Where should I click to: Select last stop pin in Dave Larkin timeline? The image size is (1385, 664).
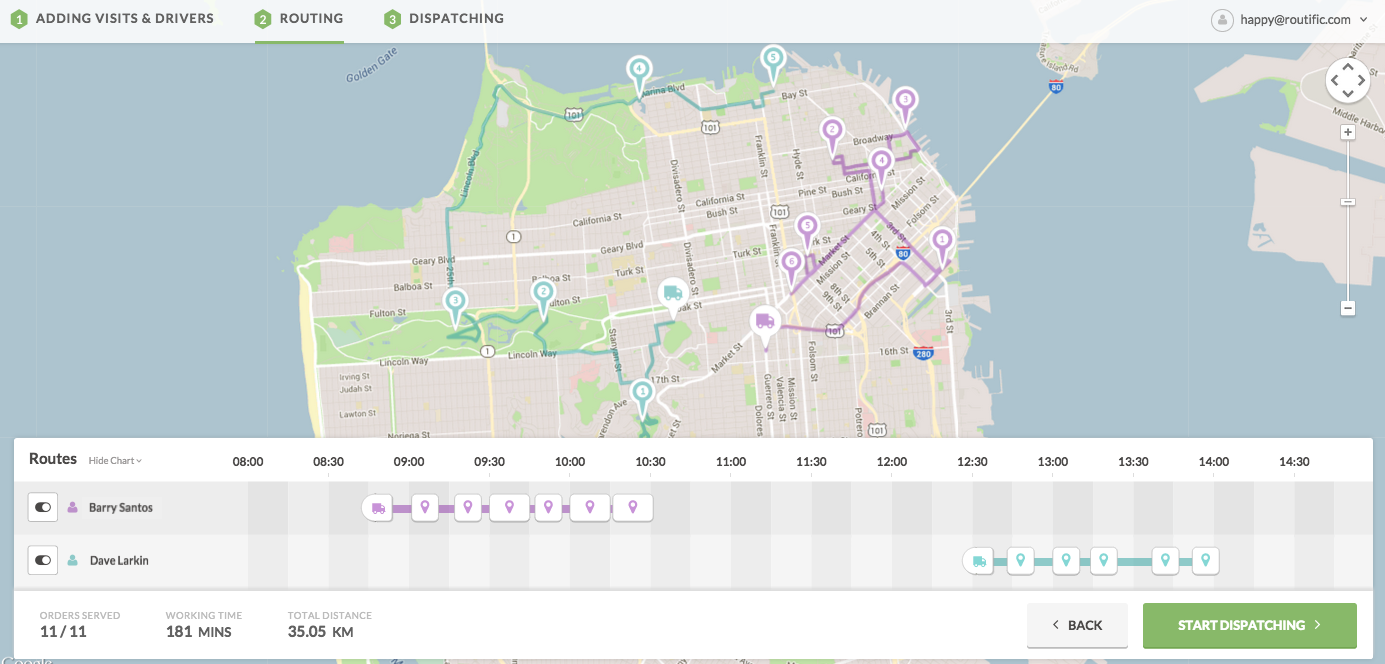pos(1206,561)
